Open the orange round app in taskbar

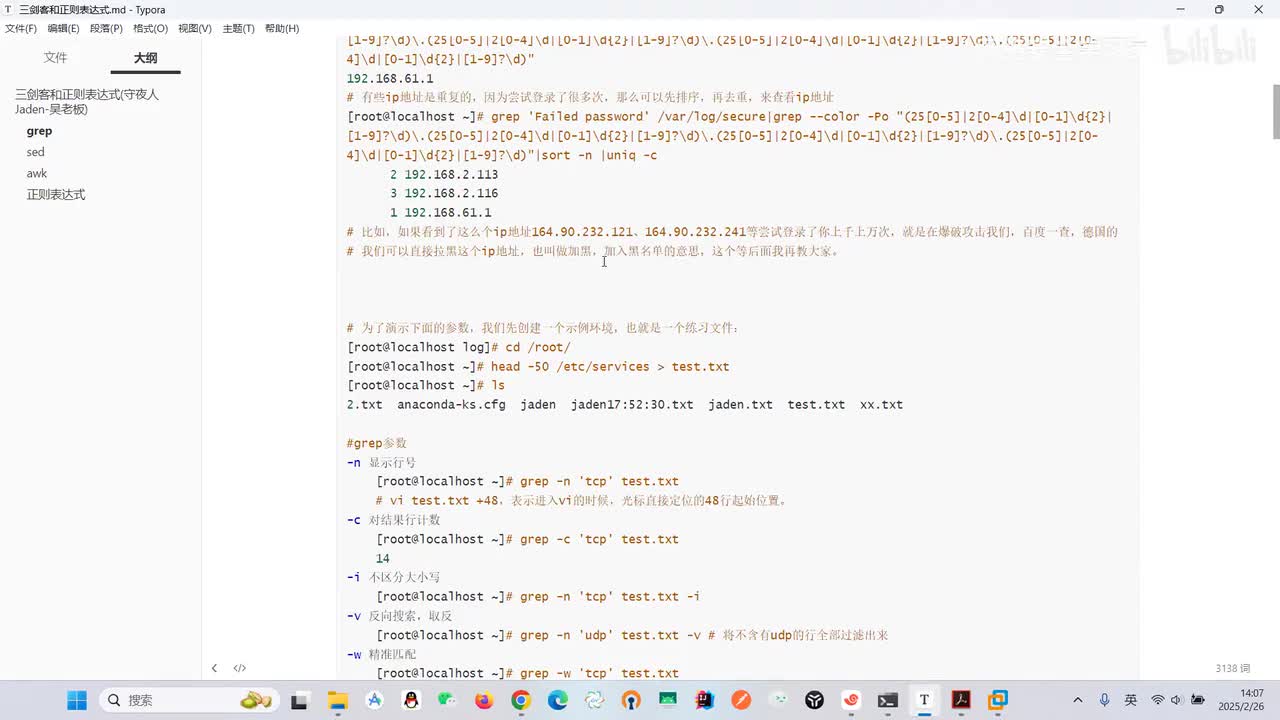pyautogui.click(x=741, y=700)
